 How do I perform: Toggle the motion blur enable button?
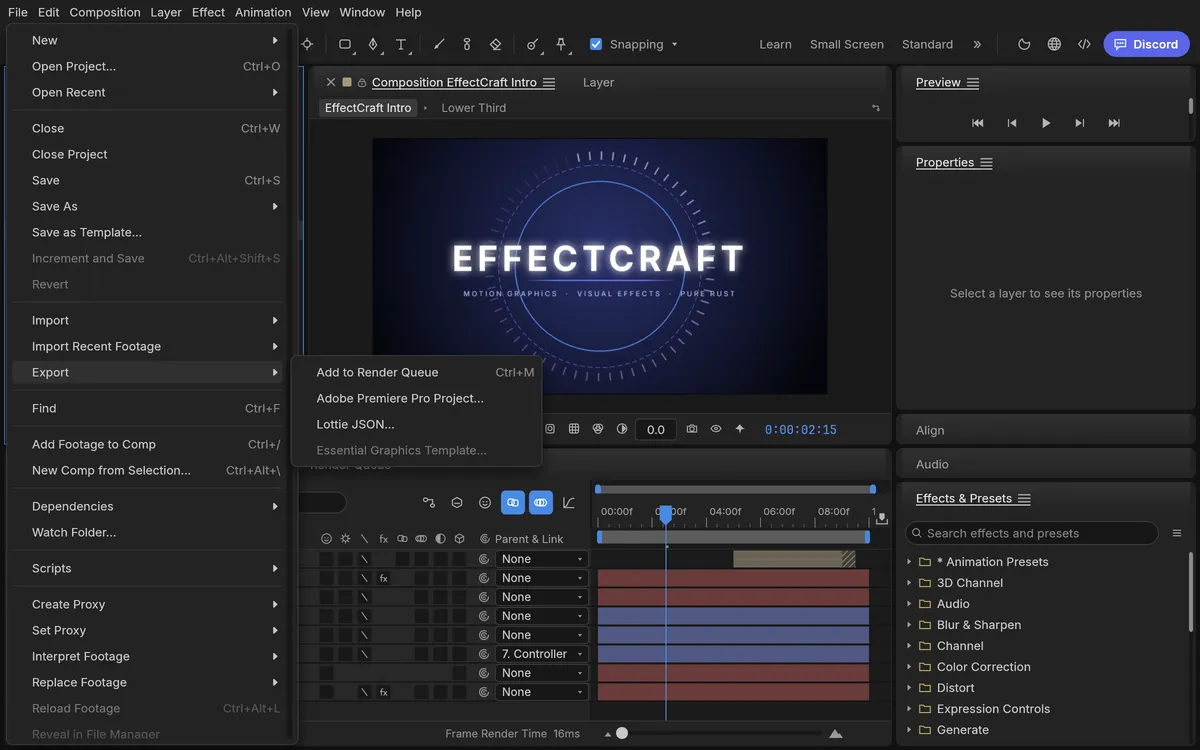pos(541,502)
